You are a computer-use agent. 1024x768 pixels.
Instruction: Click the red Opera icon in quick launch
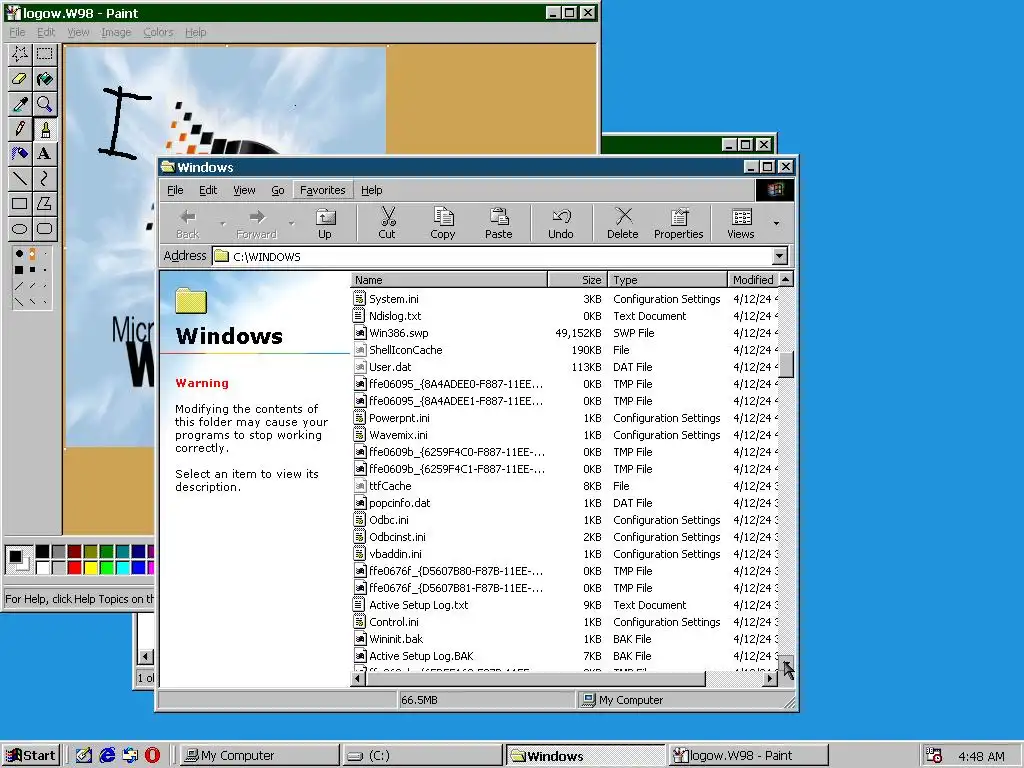[152, 755]
